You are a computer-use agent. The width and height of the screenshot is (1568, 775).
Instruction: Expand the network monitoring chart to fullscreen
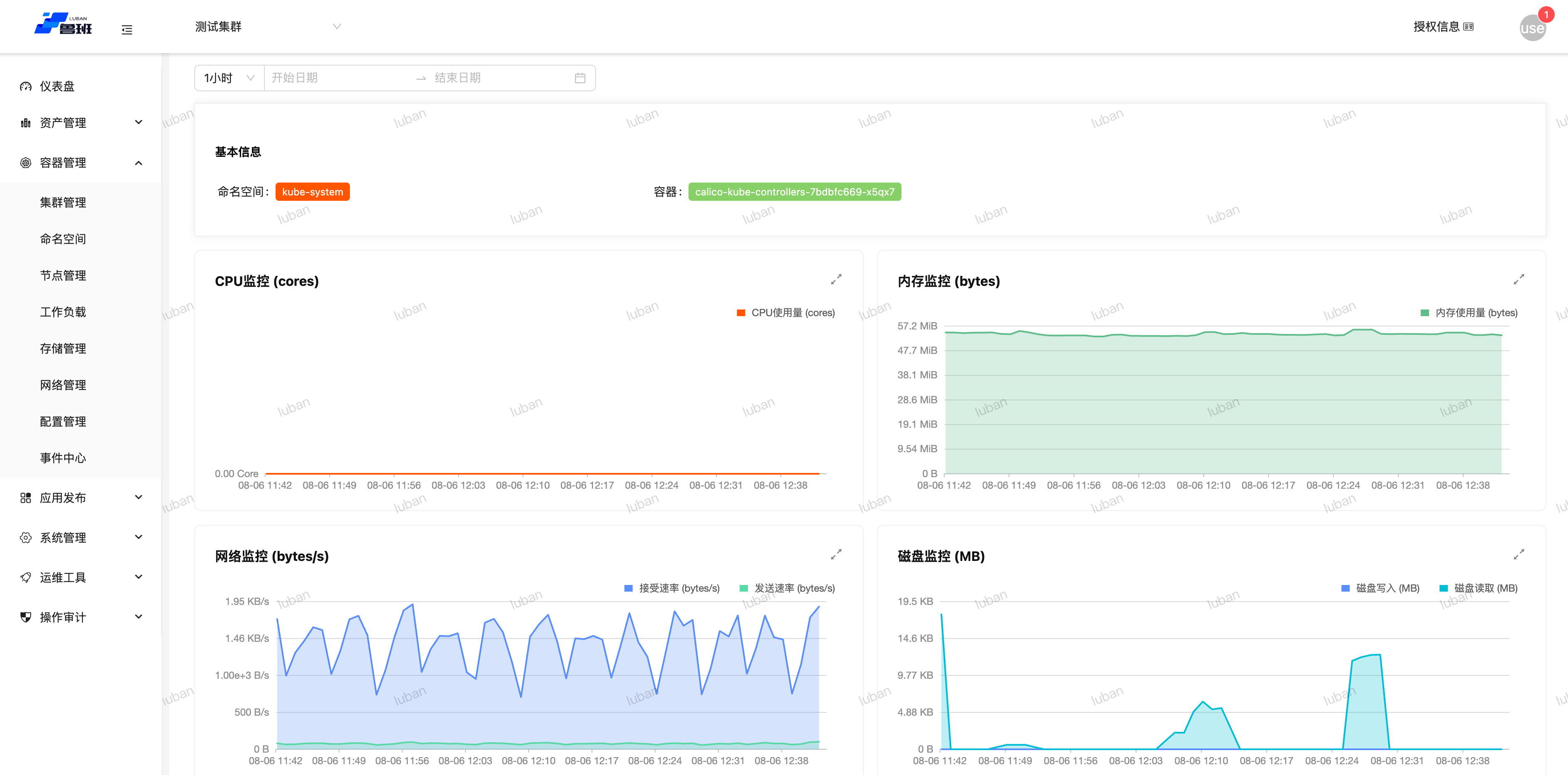click(836, 554)
